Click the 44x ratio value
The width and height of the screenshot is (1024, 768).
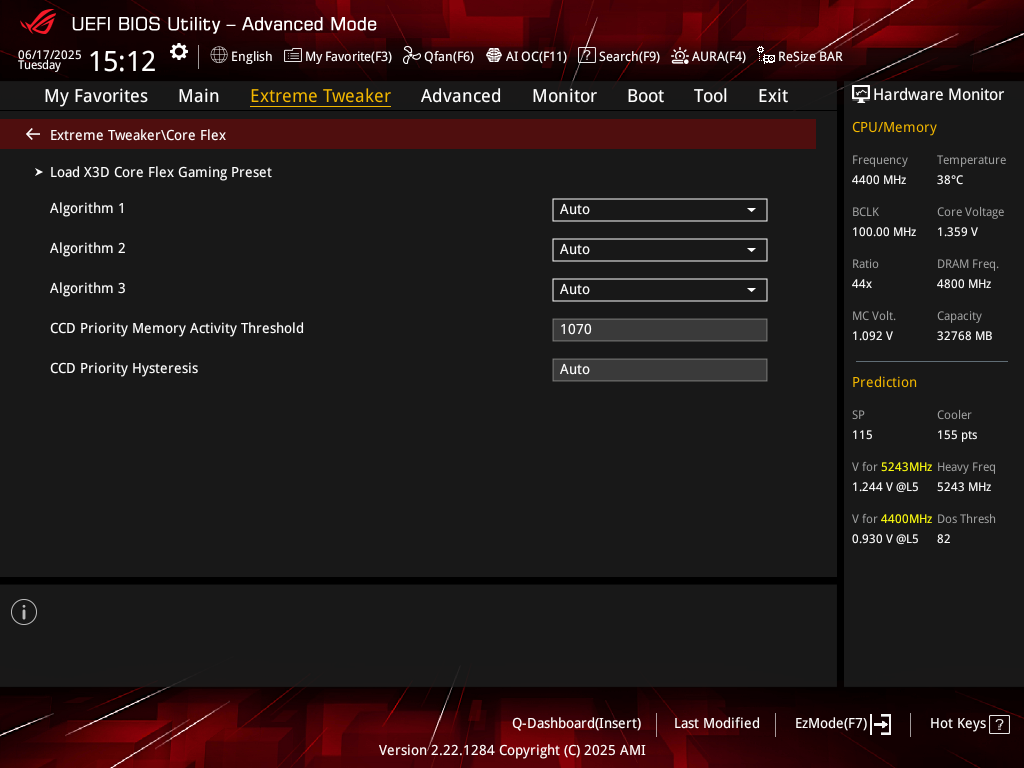[861, 284]
